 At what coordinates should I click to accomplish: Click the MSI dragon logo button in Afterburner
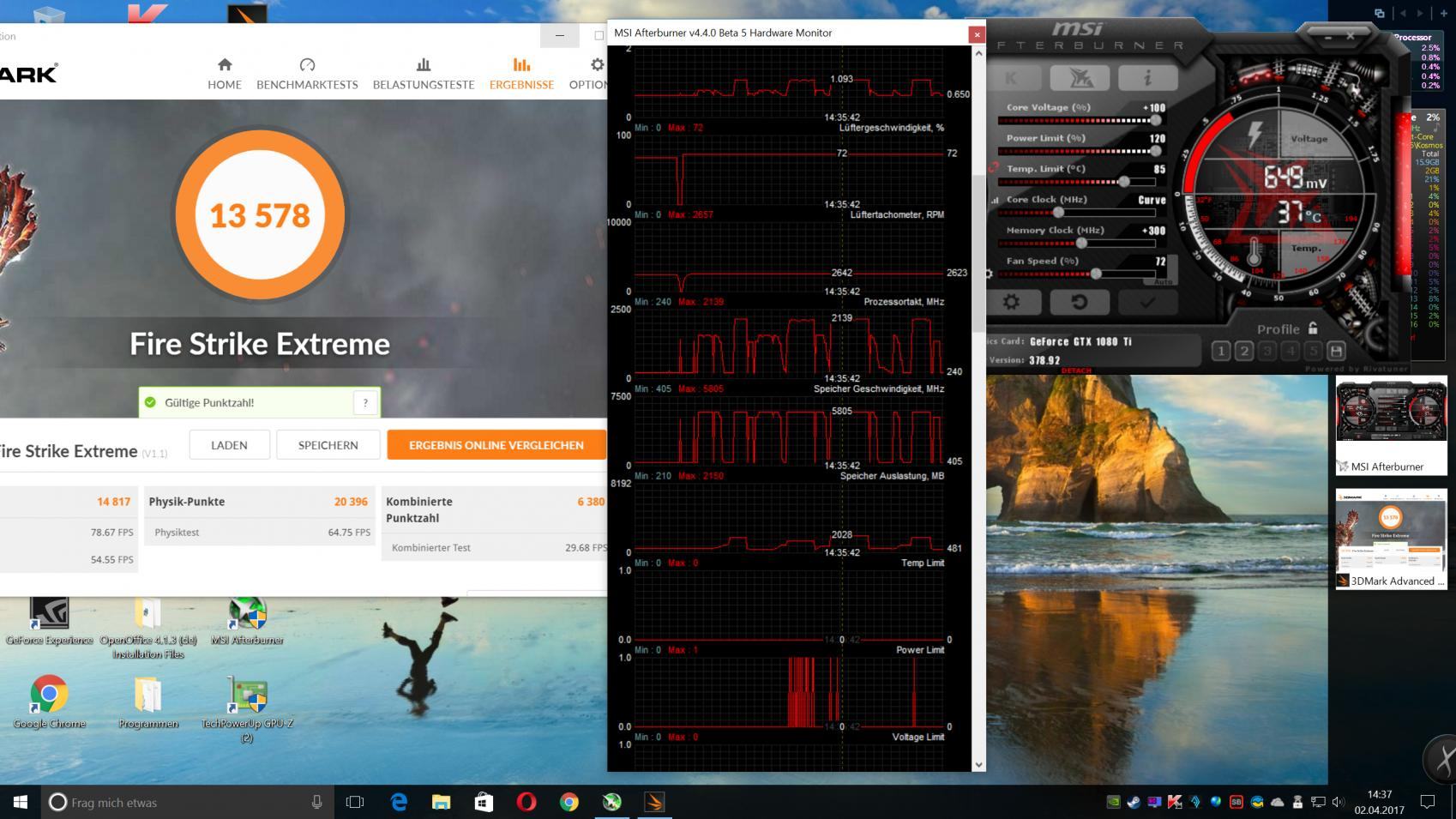point(1080,77)
